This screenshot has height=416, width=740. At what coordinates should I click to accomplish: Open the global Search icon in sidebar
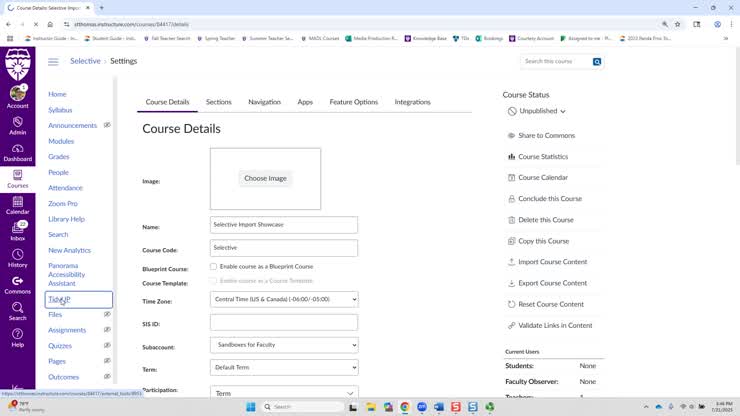coord(17,311)
